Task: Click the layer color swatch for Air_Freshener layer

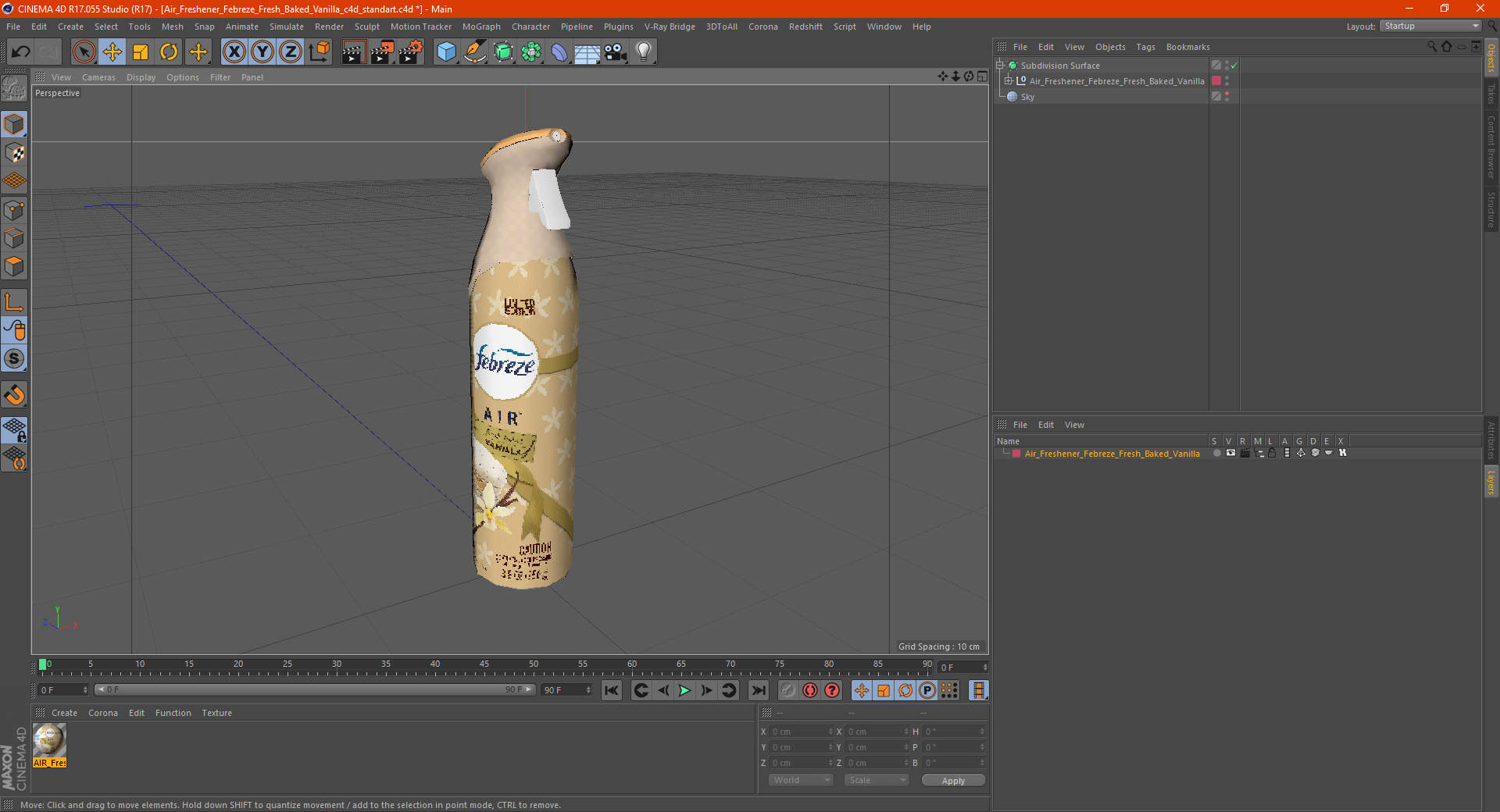Action: coord(1016,454)
